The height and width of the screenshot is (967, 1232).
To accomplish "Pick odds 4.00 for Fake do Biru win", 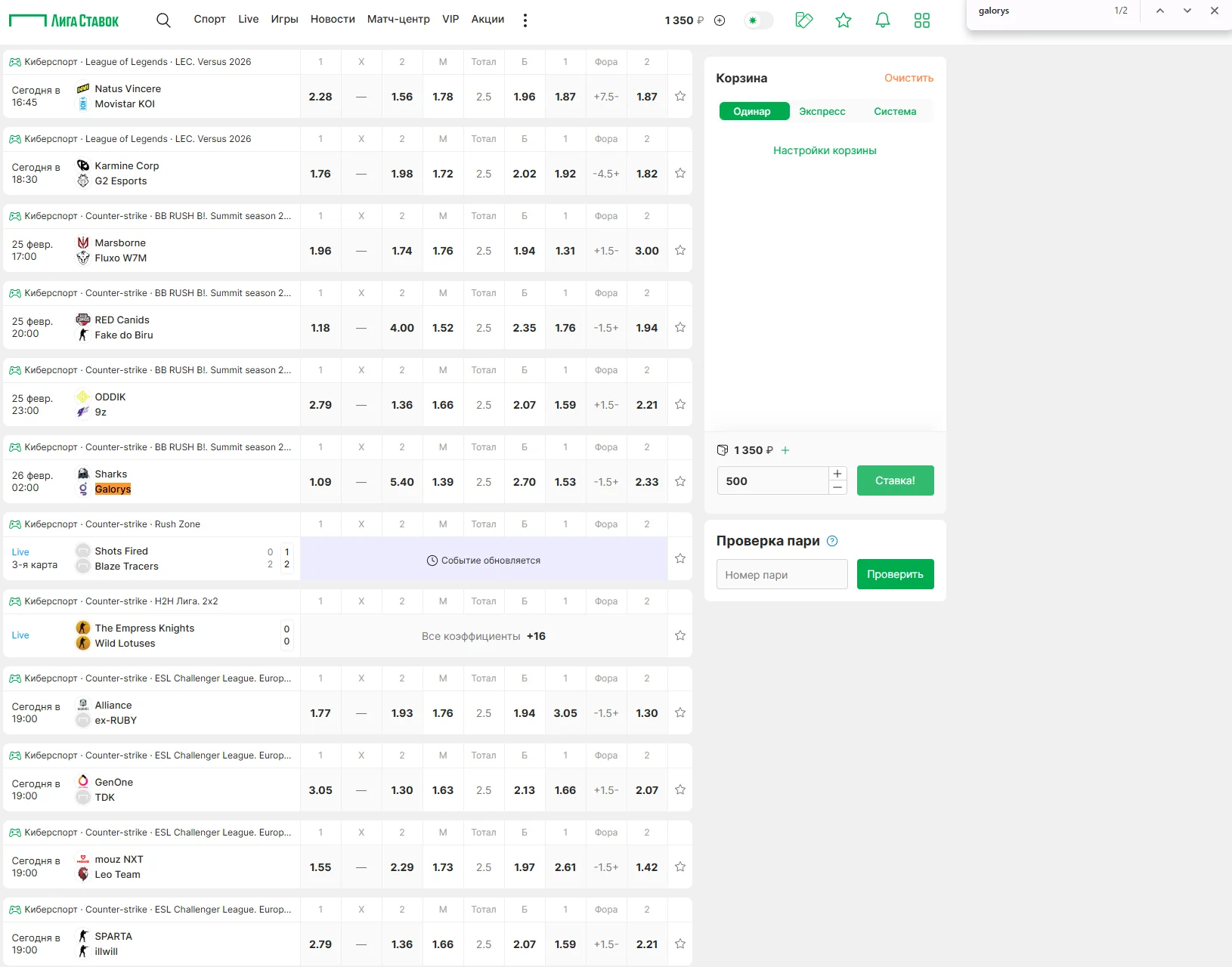I will point(402,328).
